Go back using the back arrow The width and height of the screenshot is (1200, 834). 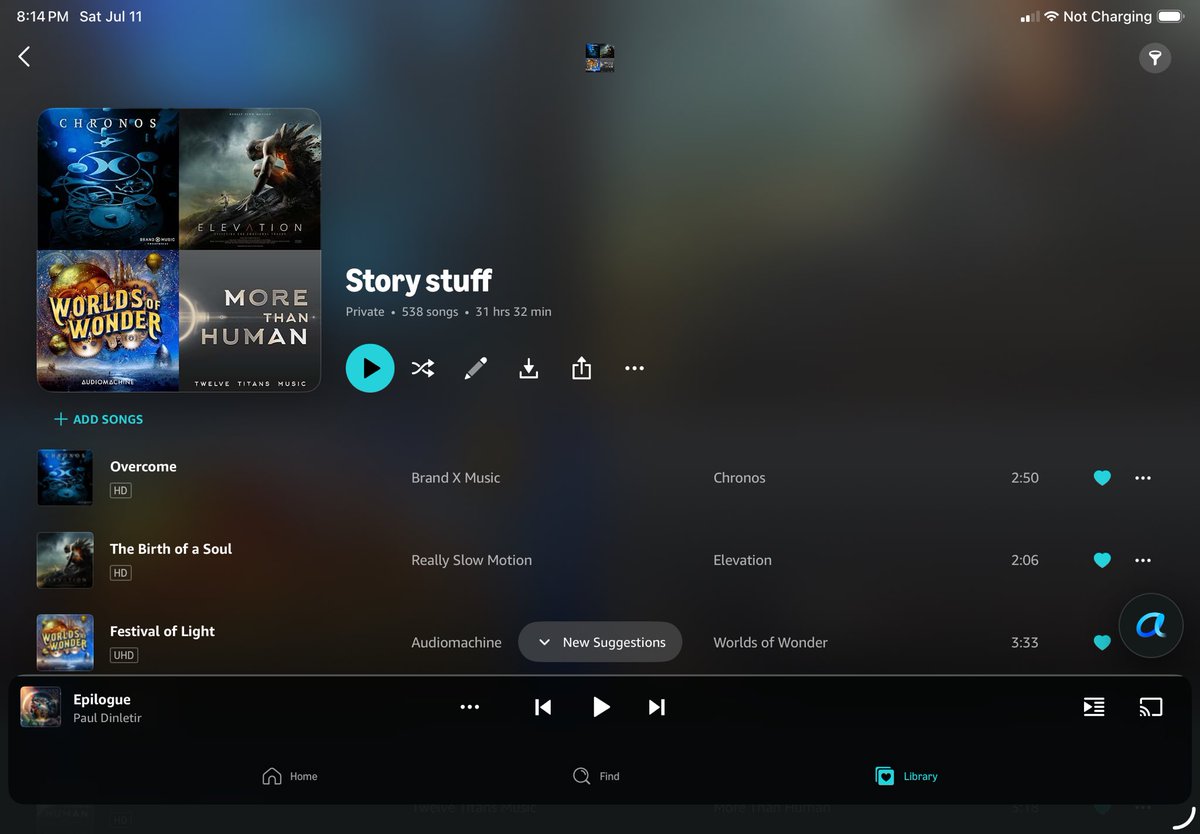pyautogui.click(x=24, y=57)
